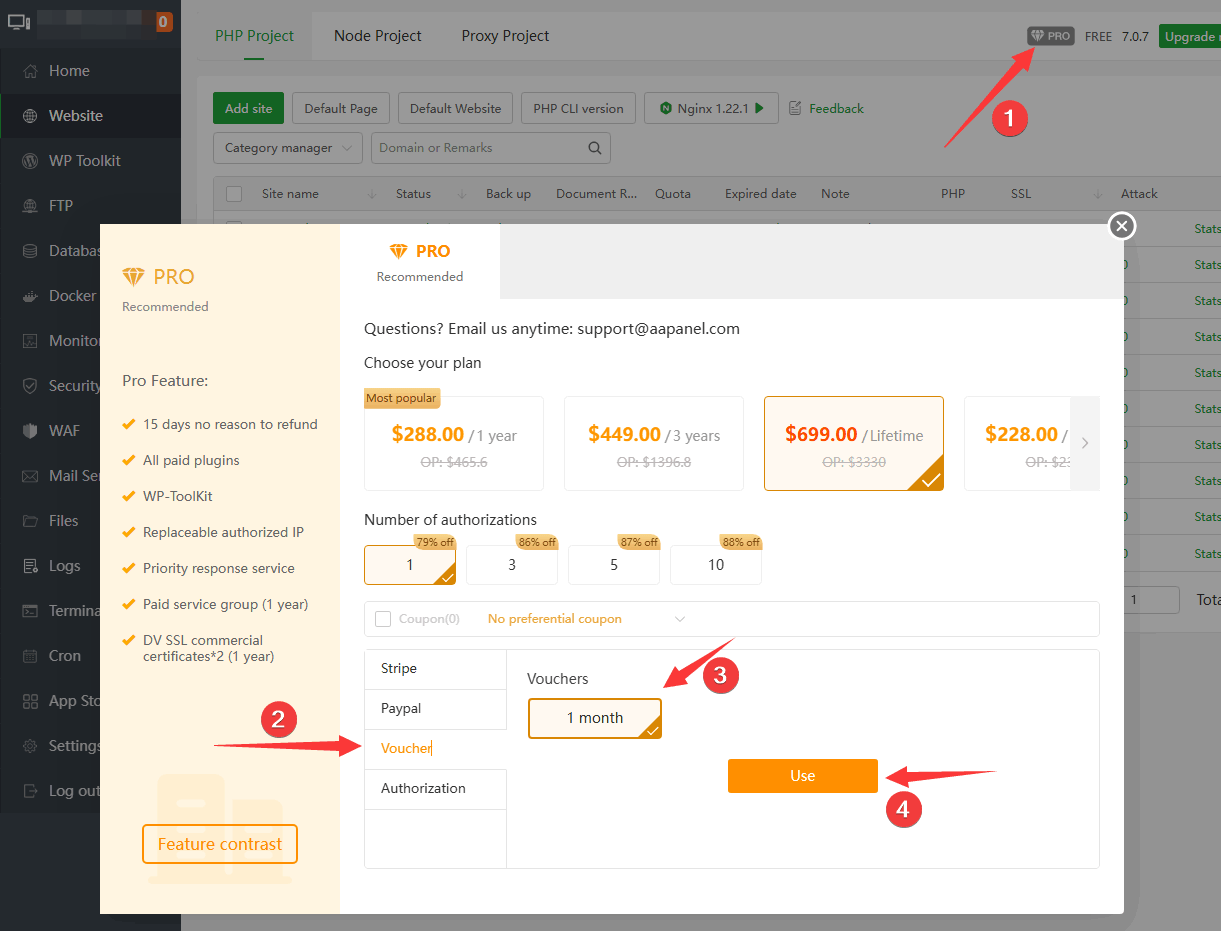Click the Logs sidebar icon
This screenshot has width=1221, height=931.
point(30,566)
